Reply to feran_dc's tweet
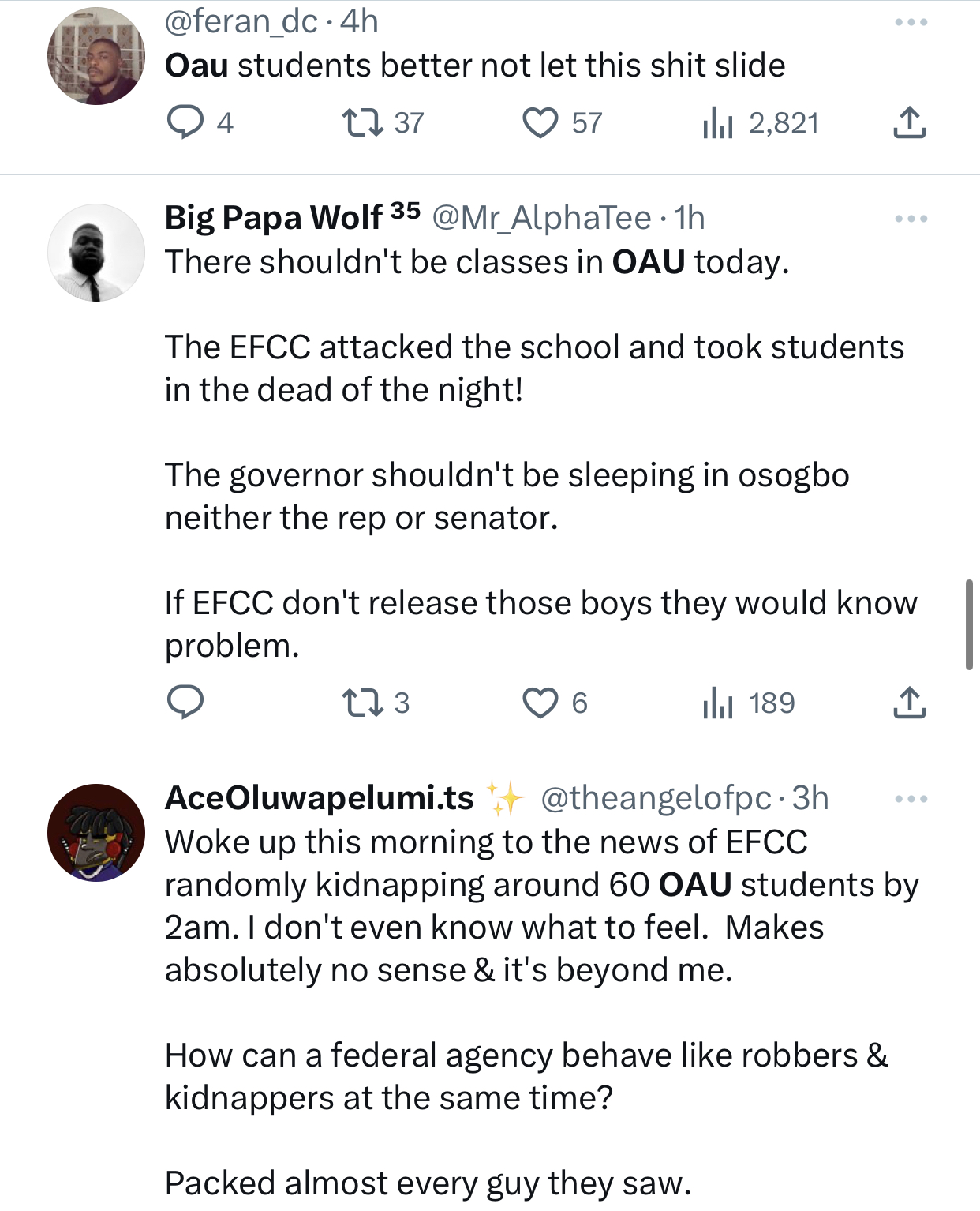The image size is (980, 1211). click(185, 123)
